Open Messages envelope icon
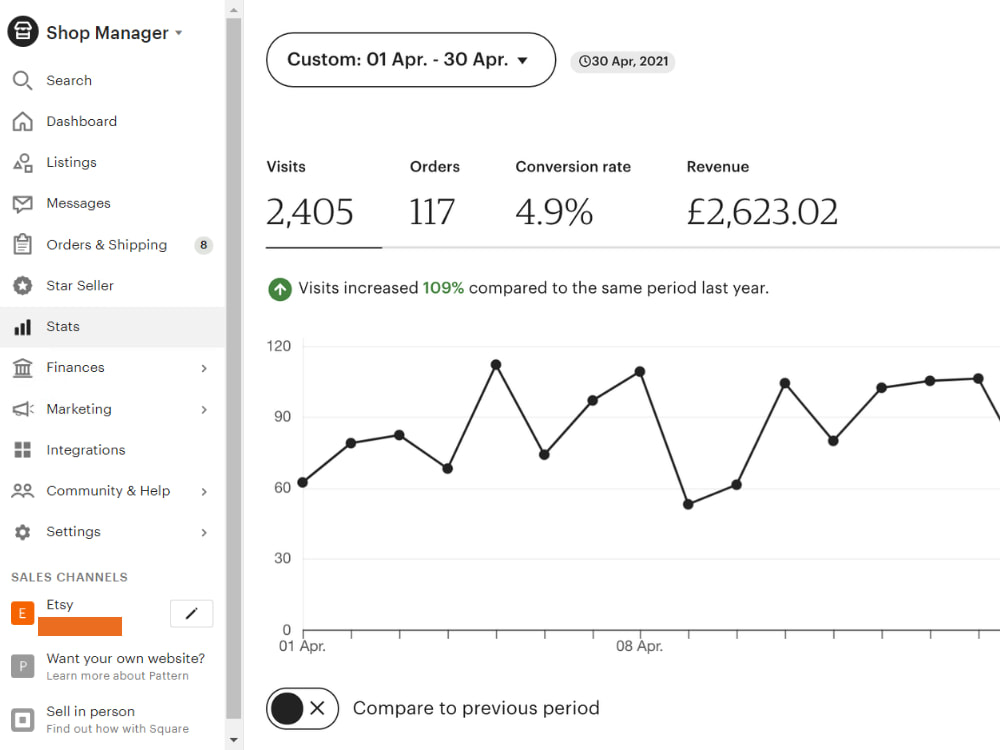This screenshot has width=1000, height=750. coord(22,203)
